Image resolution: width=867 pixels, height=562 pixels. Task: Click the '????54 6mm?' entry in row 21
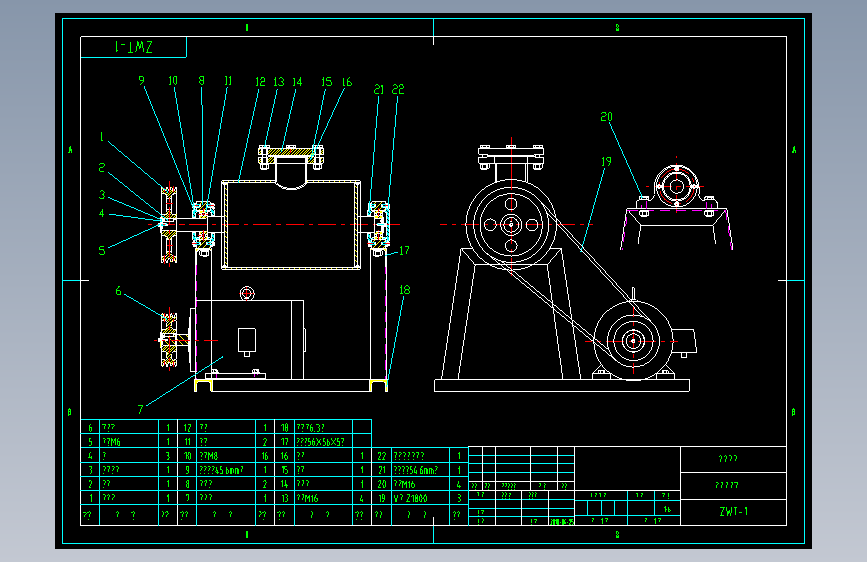(416, 470)
